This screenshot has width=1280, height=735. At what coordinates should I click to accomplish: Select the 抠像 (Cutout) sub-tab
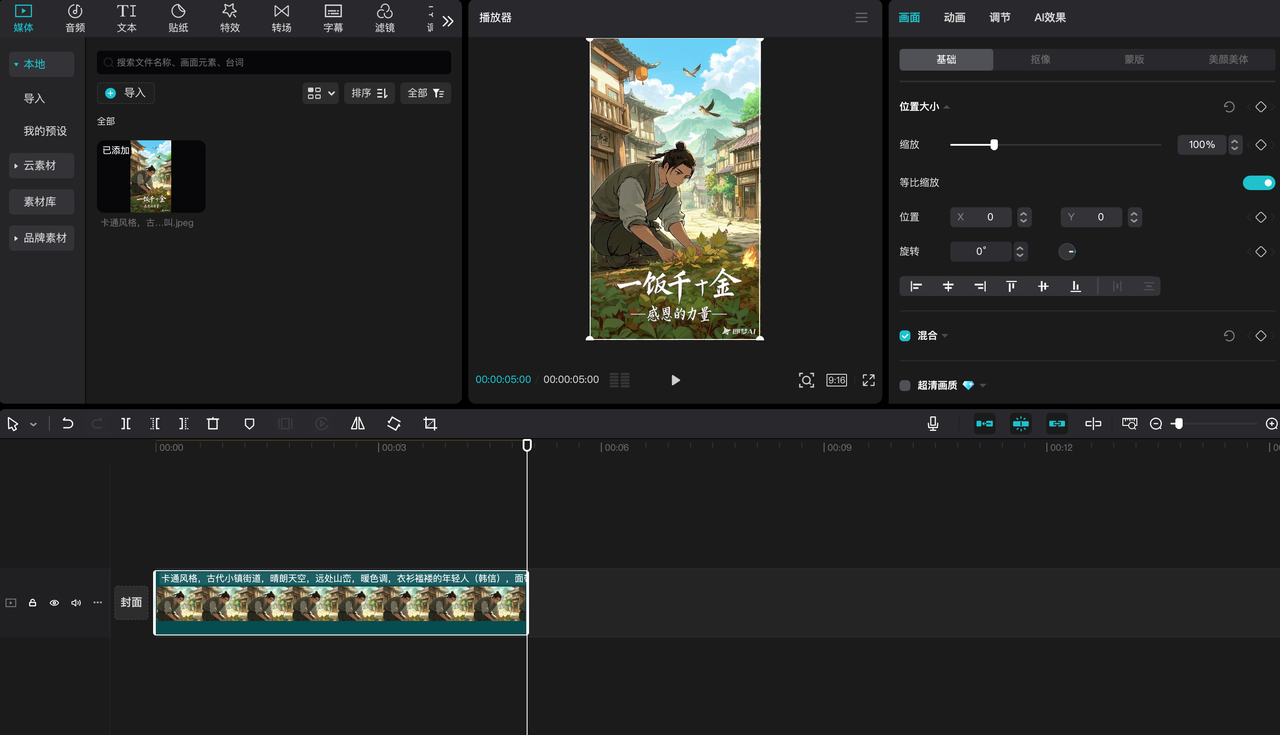(x=1040, y=60)
